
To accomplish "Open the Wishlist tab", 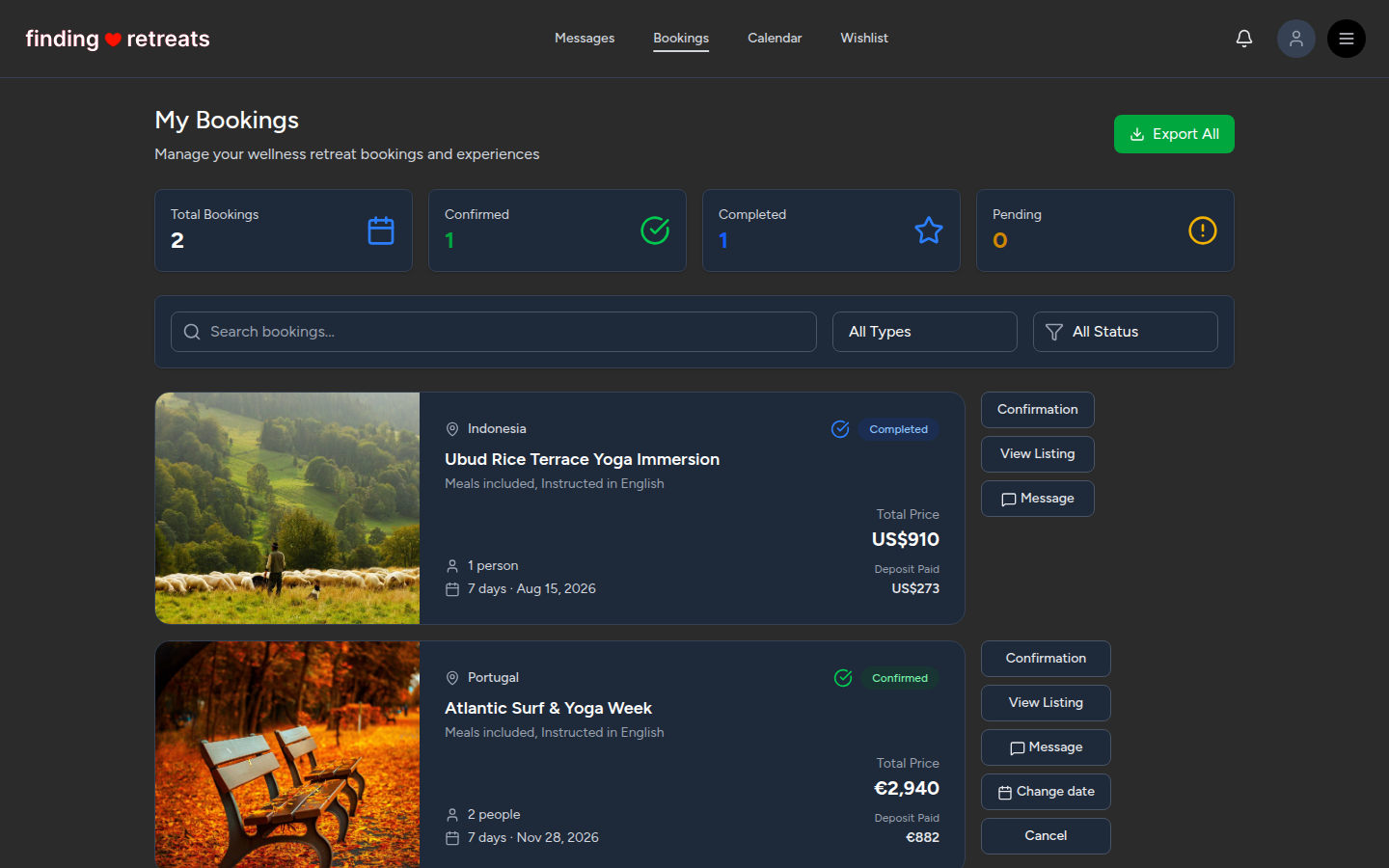I will (864, 39).
